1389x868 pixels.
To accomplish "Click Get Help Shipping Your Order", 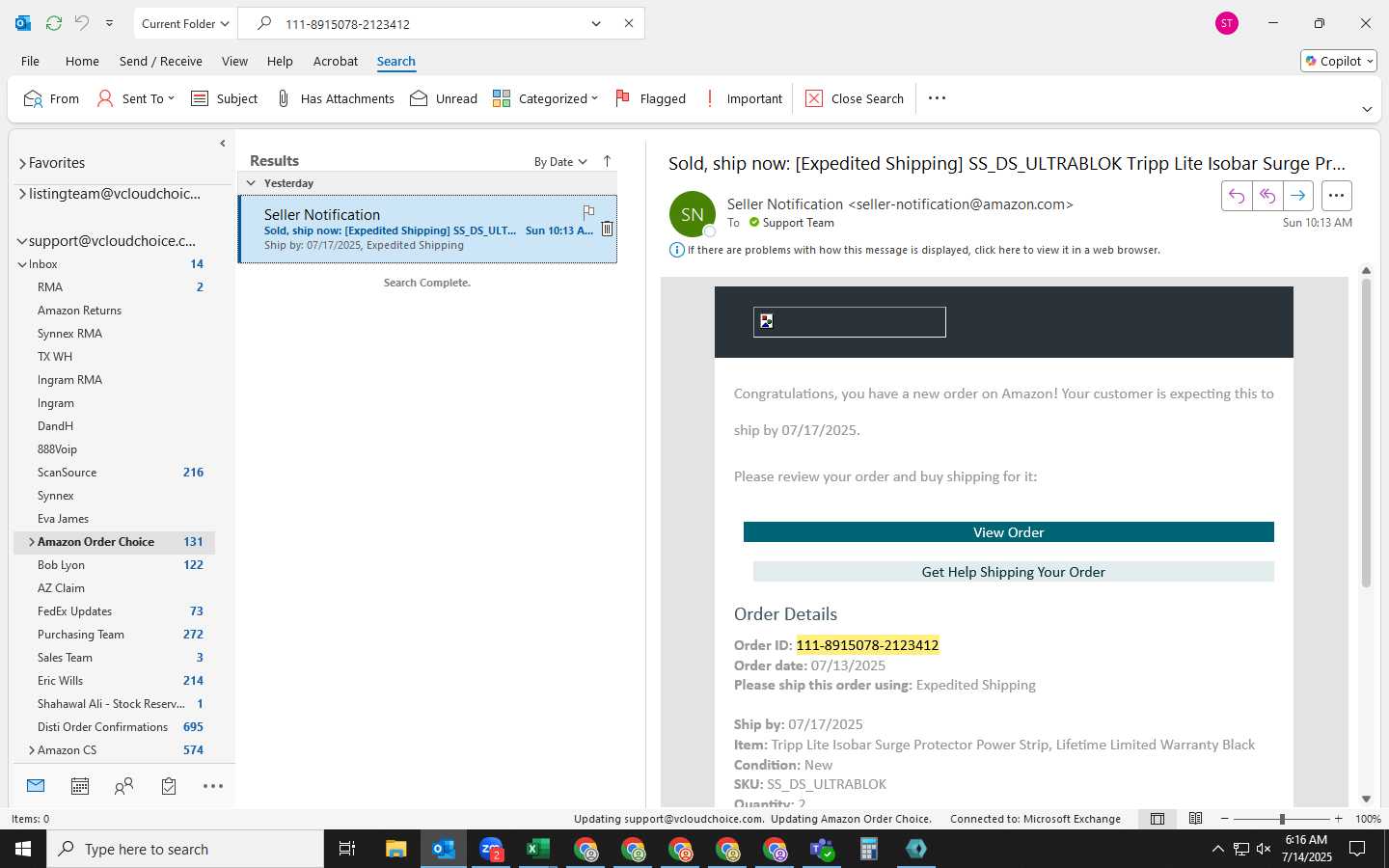I will click(1014, 572).
